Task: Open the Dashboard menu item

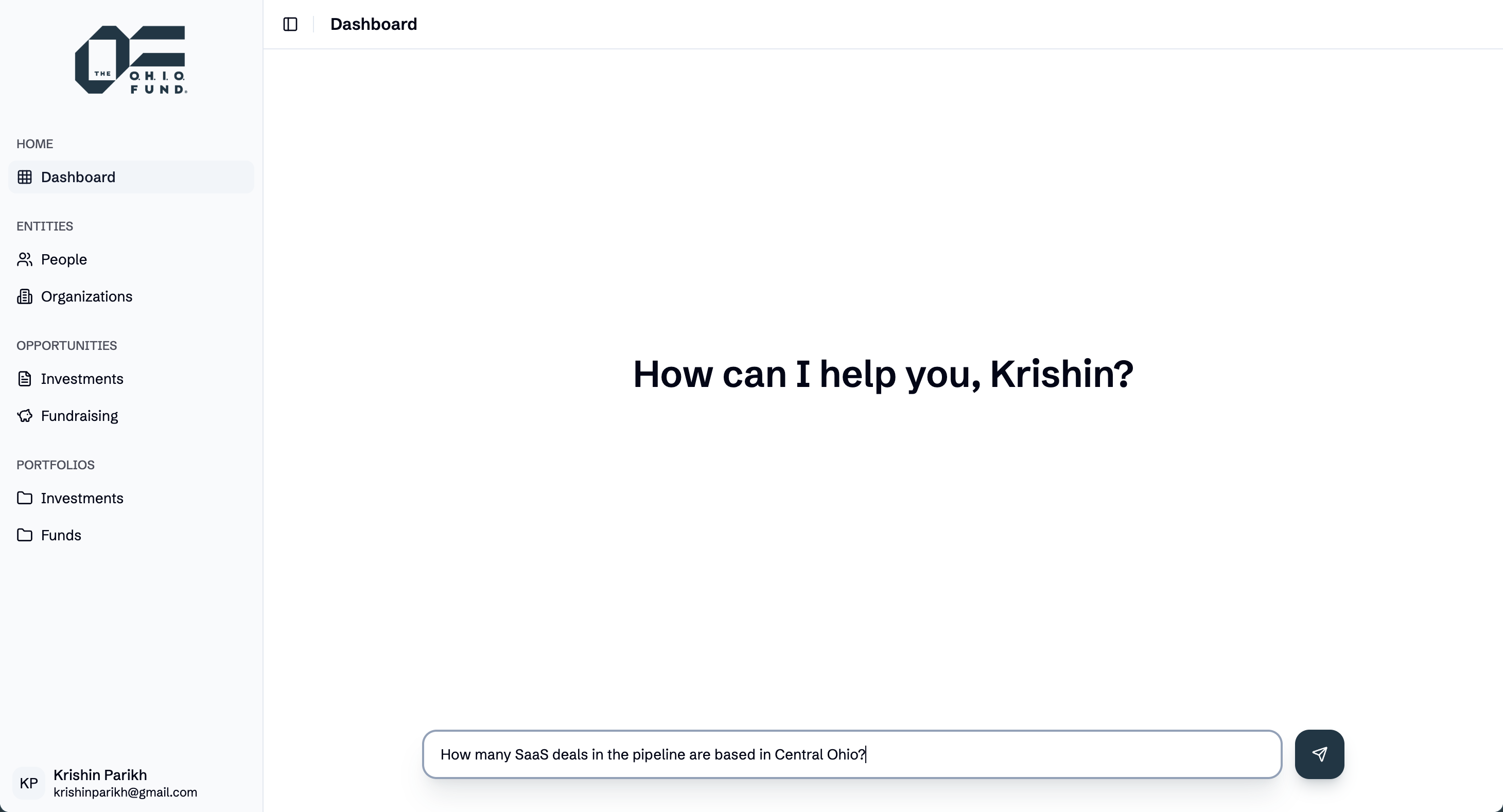Action: pos(78,176)
